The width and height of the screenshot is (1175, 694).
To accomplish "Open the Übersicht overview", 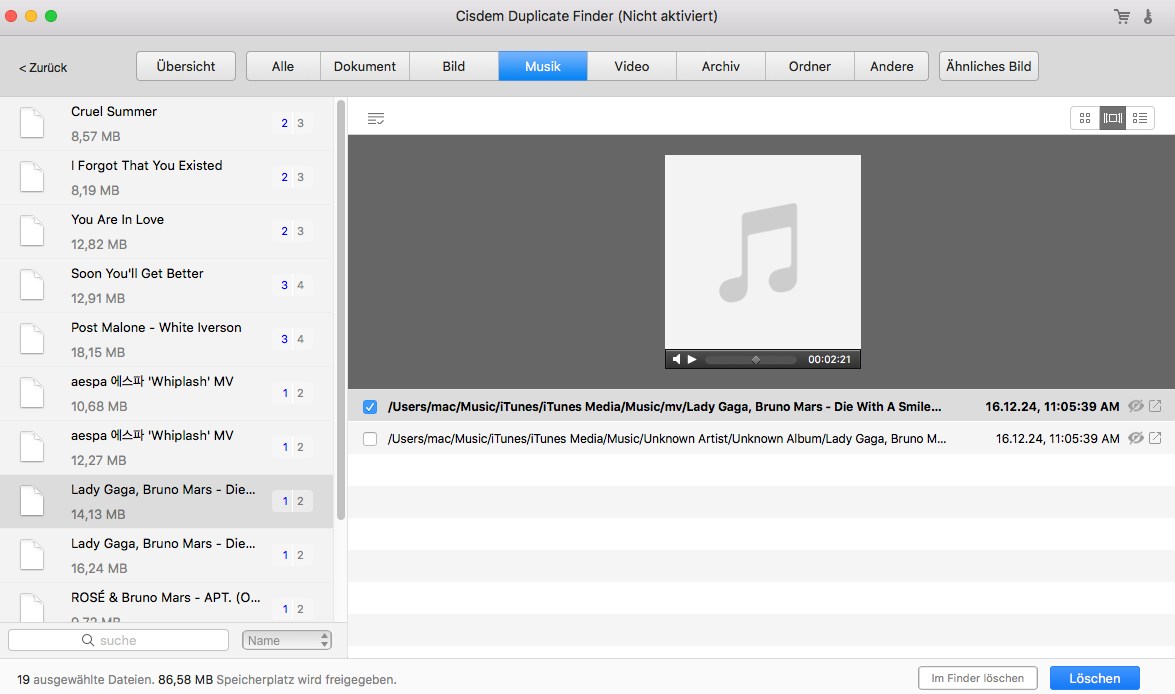I will coord(186,66).
